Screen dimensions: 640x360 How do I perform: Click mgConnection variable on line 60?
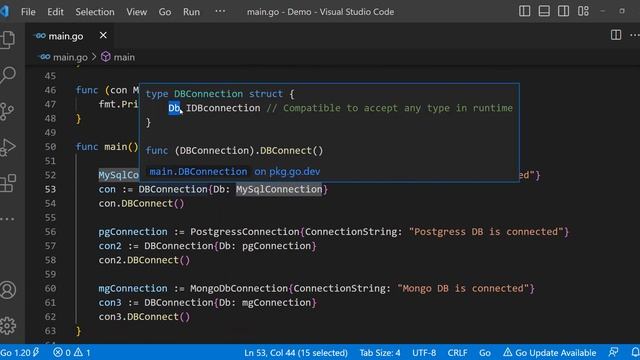133,289
